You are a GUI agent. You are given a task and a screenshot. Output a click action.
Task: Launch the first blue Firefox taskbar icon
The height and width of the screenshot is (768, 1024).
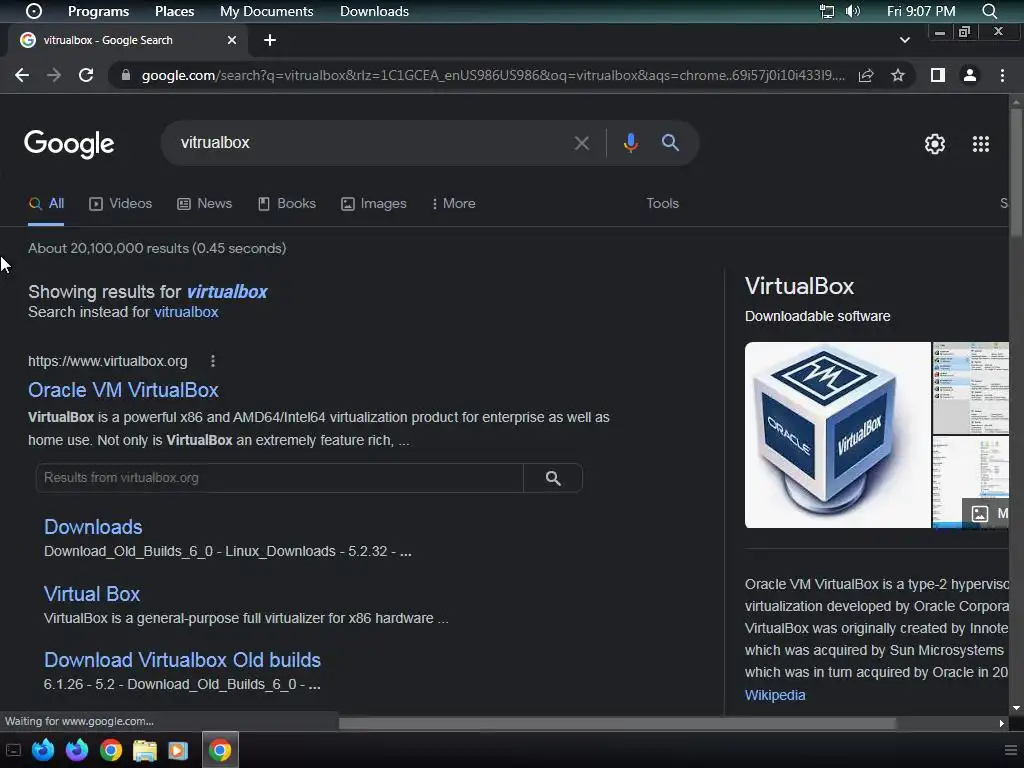pos(43,750)
